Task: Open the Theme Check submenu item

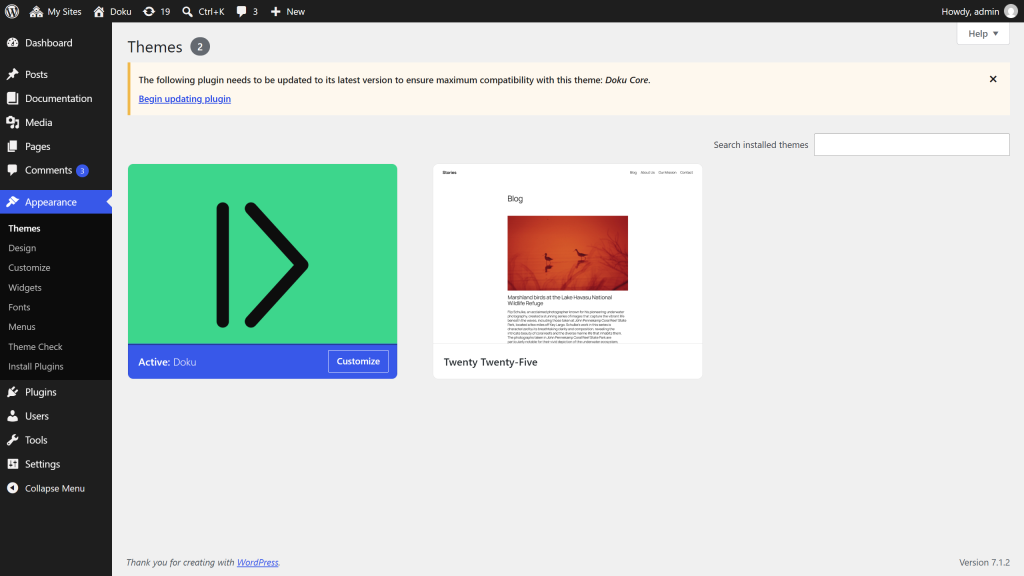Action: [x=35, y=347]
